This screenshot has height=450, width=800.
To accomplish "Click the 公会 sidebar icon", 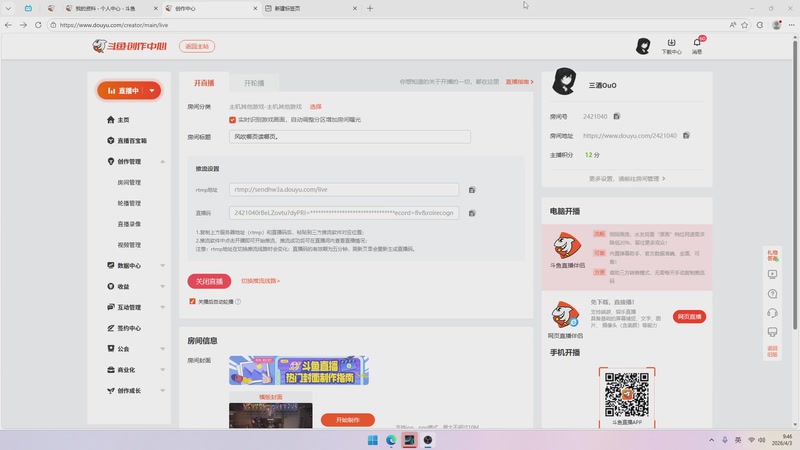I will pyautogui.click(x=111, y=348).
